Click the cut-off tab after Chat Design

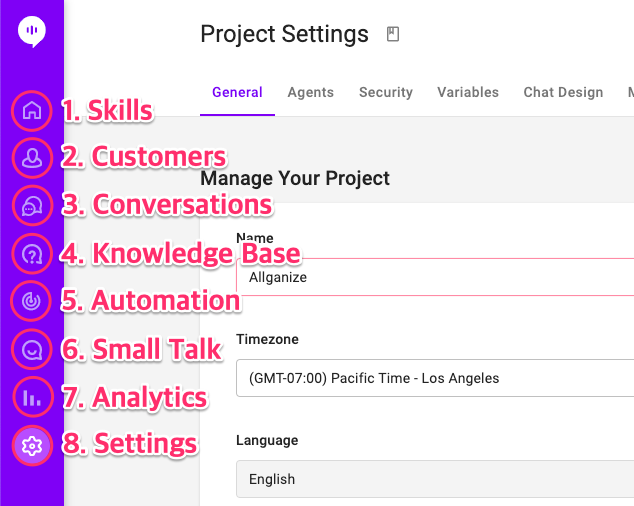pos(629,92)
